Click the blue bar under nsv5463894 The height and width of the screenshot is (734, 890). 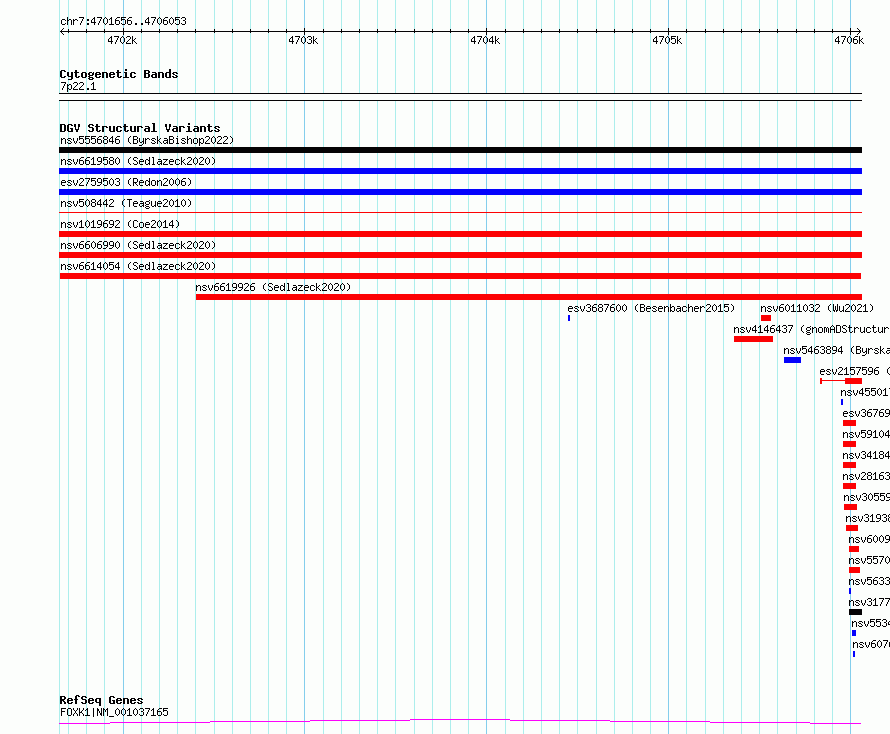(x=792, y=360)
